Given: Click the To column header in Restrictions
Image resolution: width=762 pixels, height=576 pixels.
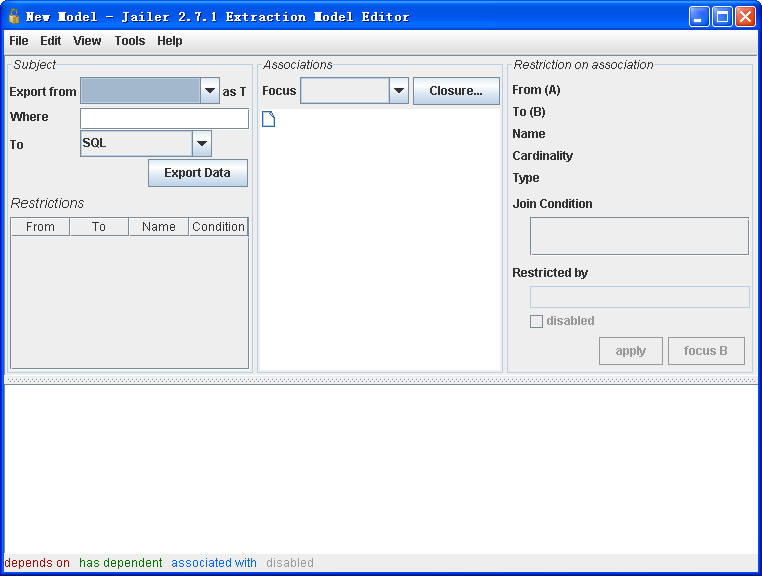Looking at the screenshot, I should (x=99, y=227).
